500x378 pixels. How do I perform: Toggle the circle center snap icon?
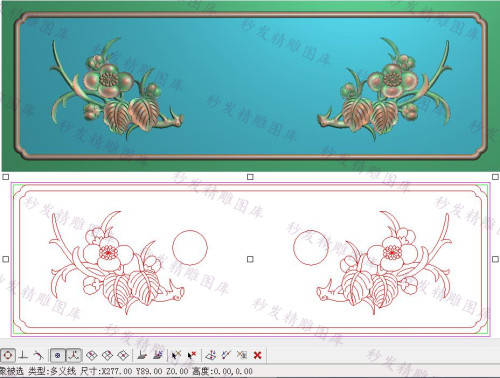pos(7,355)
